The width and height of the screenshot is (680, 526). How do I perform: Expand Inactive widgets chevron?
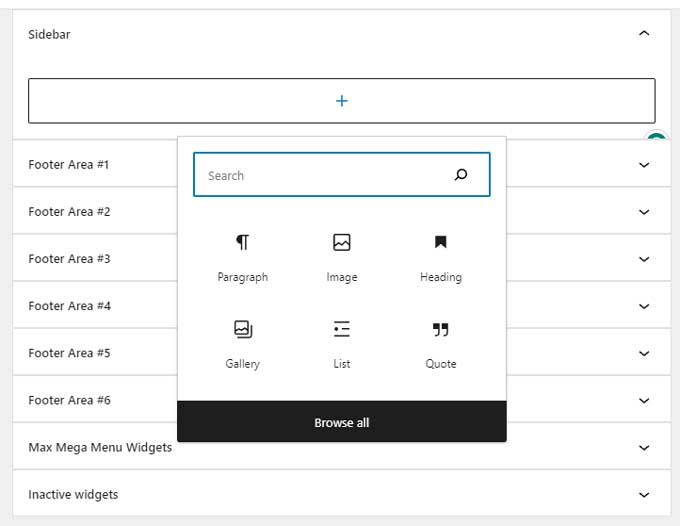pos(644,495)
